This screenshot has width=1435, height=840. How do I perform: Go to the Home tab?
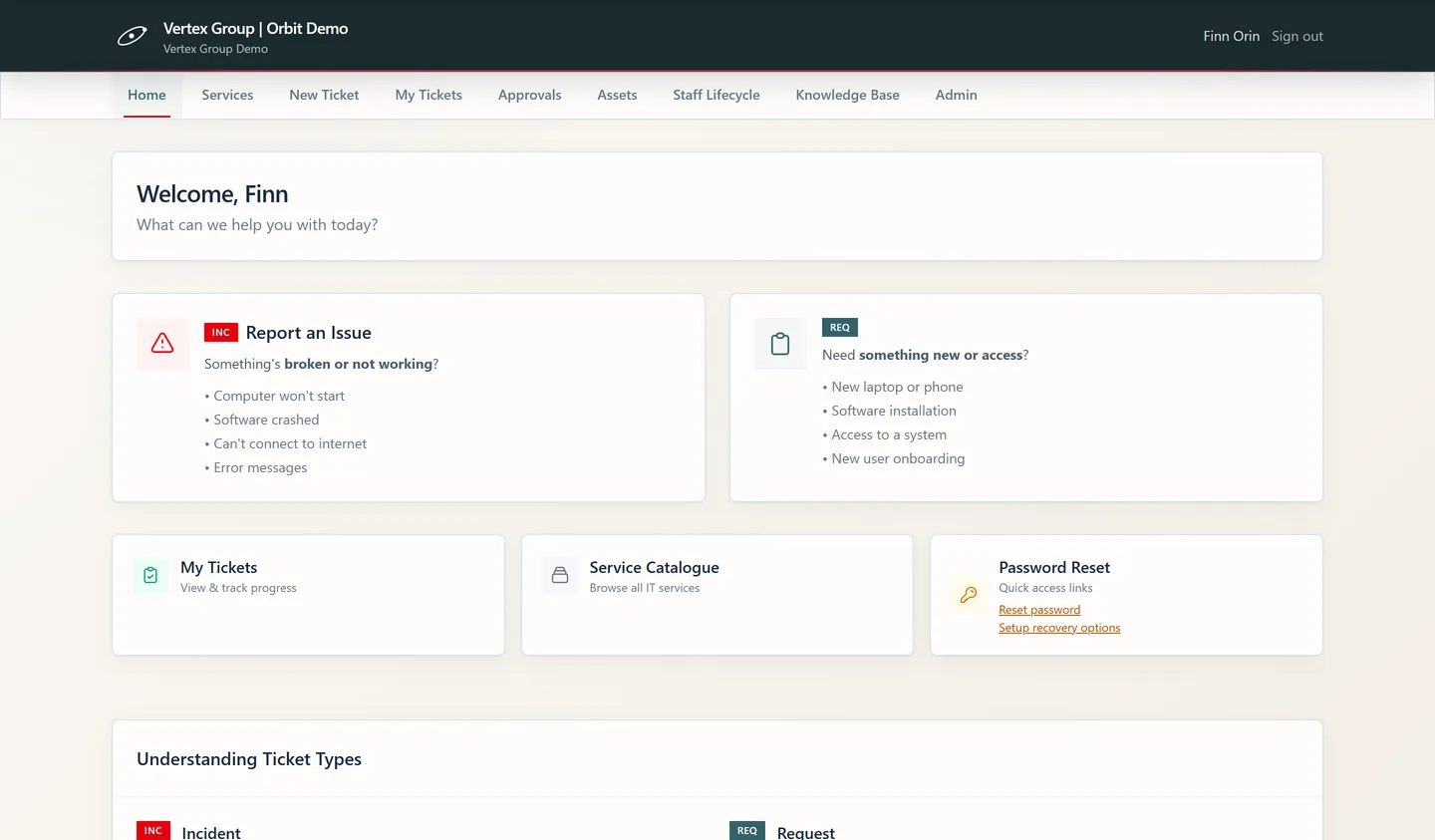point(146,95)
